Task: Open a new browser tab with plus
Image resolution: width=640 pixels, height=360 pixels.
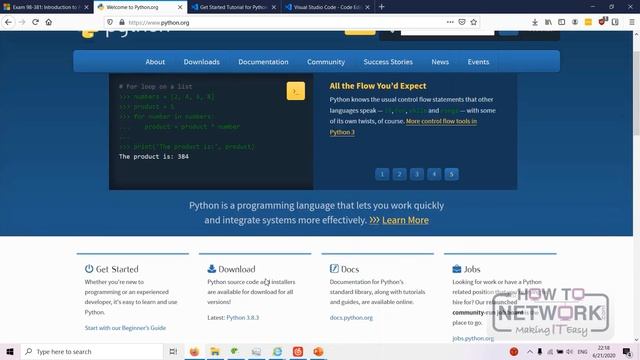Action: pyautogui.click(x=381, y=7)
